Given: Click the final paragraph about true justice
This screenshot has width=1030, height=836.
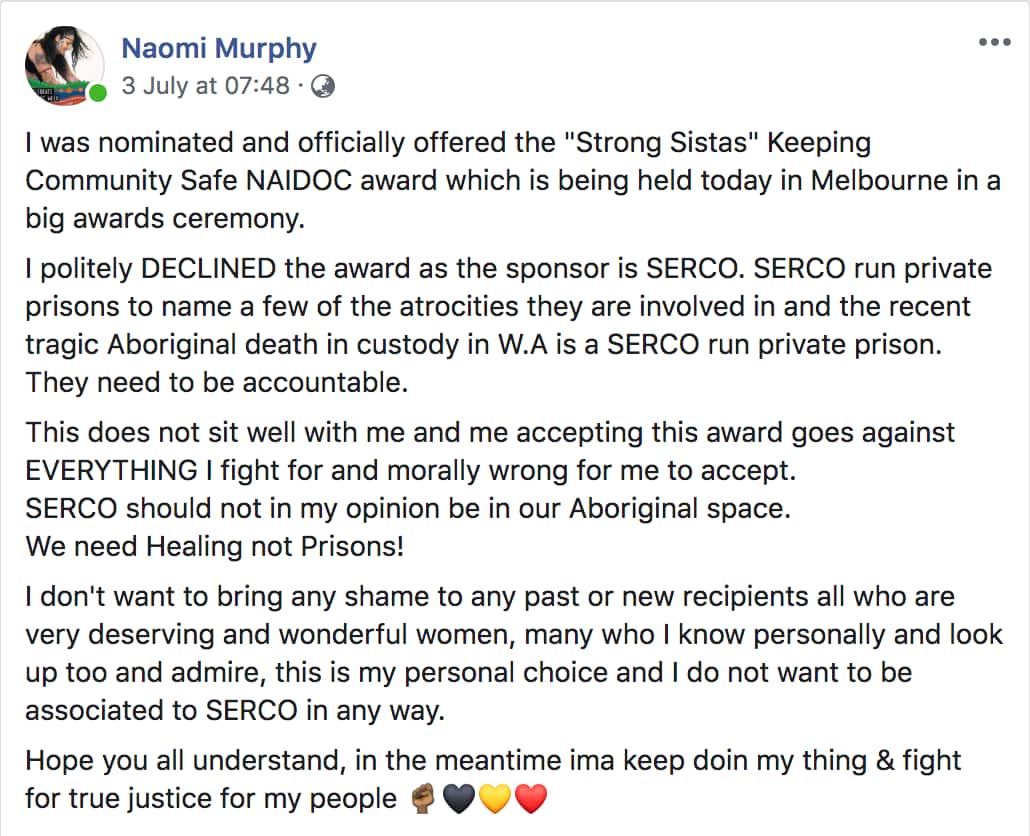Looking at the screenshot, I should [490, 779].
